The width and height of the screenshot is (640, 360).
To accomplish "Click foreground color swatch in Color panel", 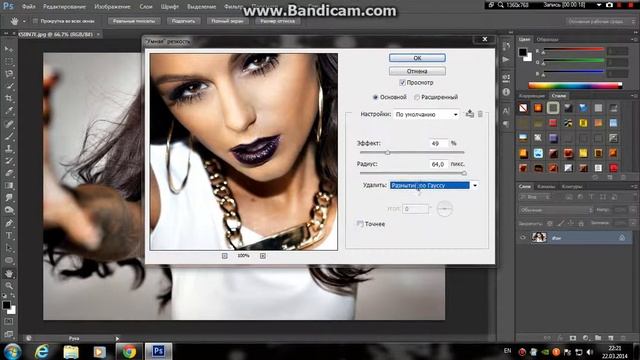I will pyautogui.click(x=523, y=52).
